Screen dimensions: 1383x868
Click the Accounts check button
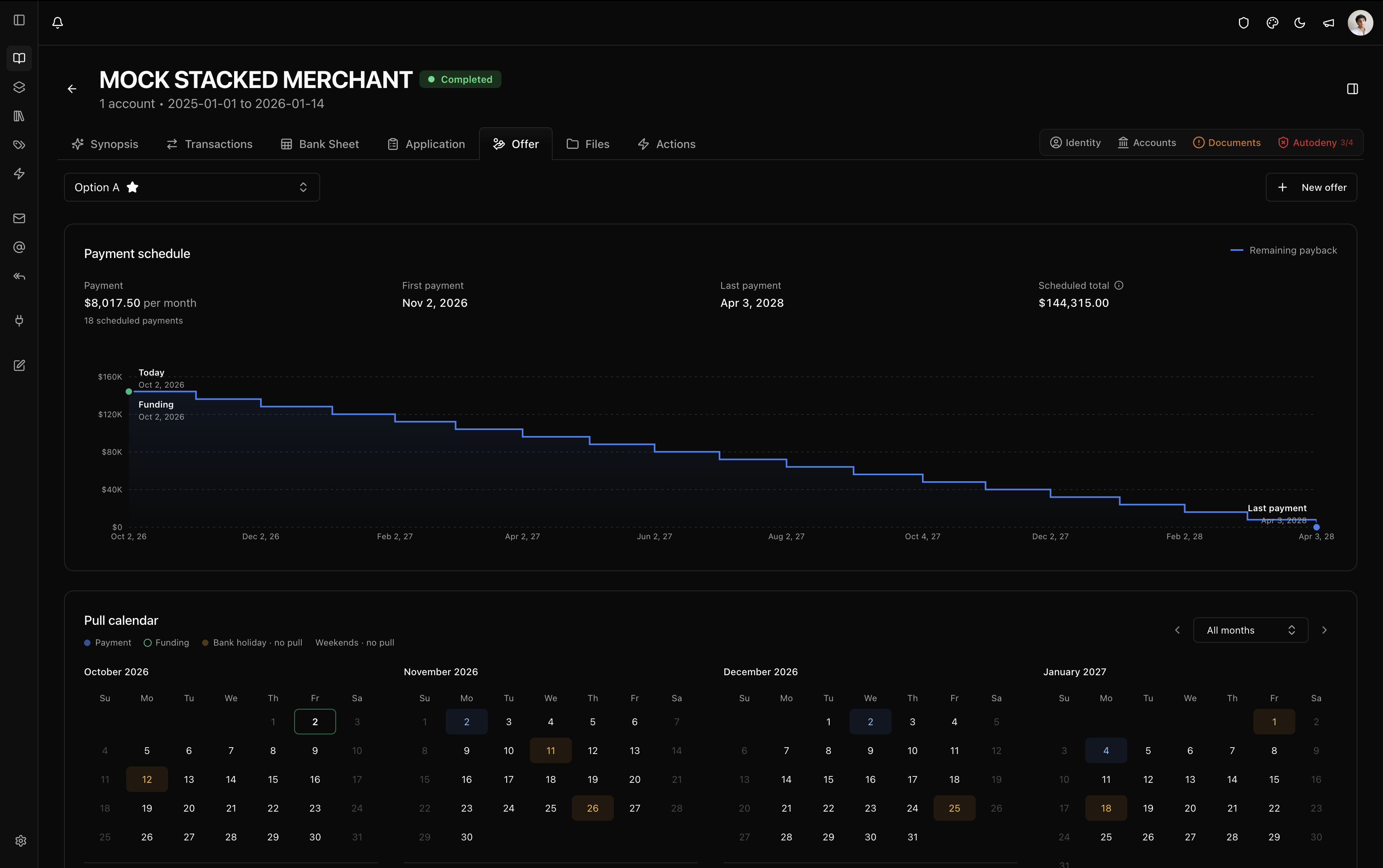coord(1147,142)
